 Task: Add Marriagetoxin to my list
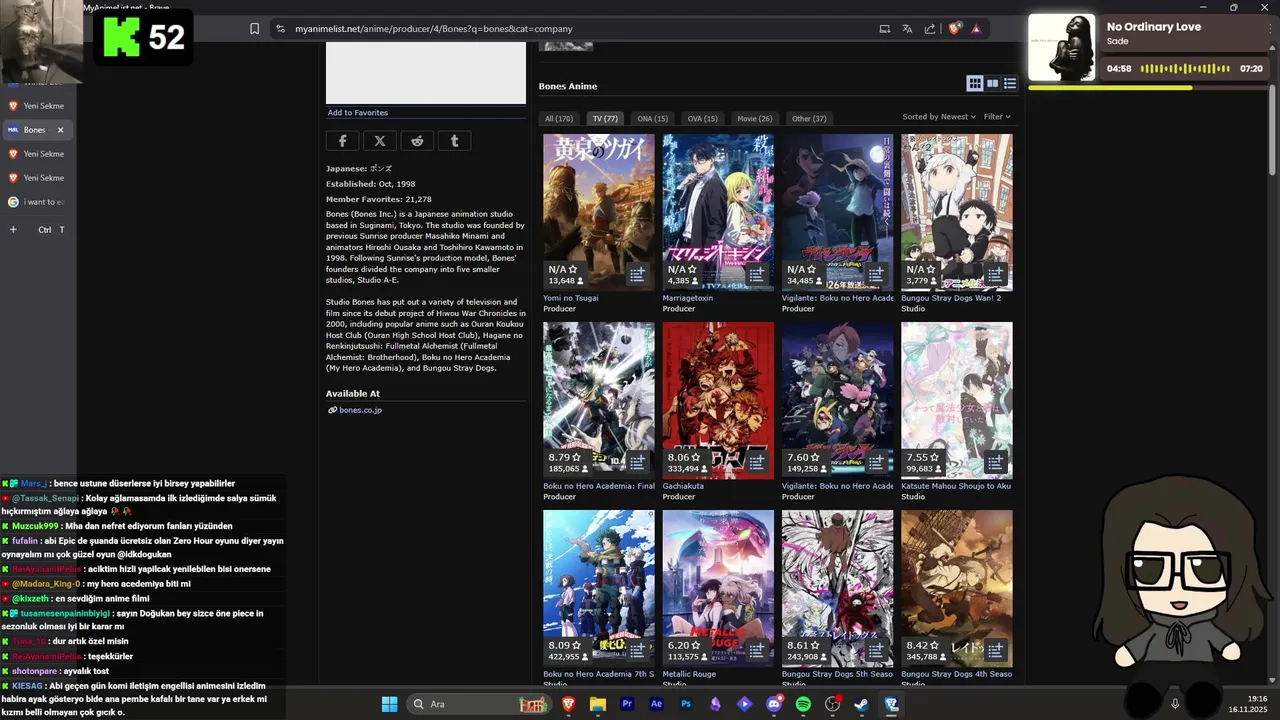[x=757, y=274]
